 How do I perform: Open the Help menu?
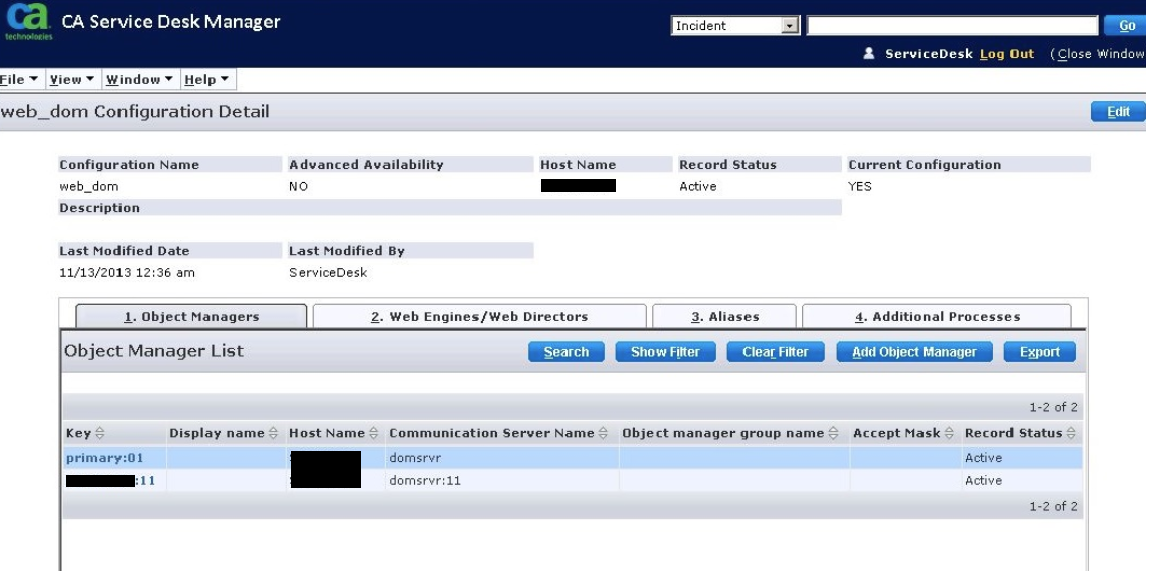207,79
